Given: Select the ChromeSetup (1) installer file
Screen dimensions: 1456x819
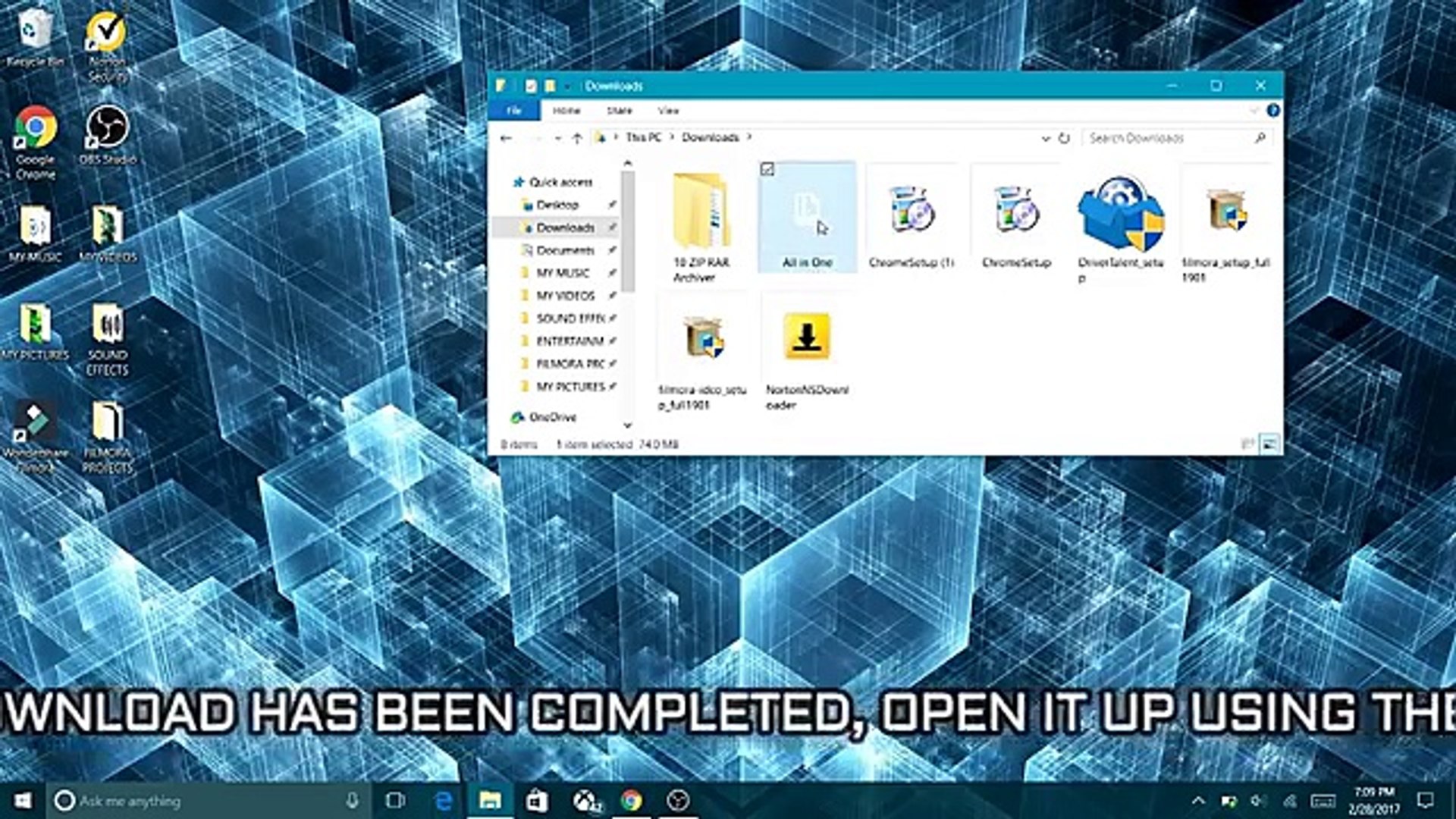Looking at the screenshot, I should pyautogui.click(x=911, y=209).
